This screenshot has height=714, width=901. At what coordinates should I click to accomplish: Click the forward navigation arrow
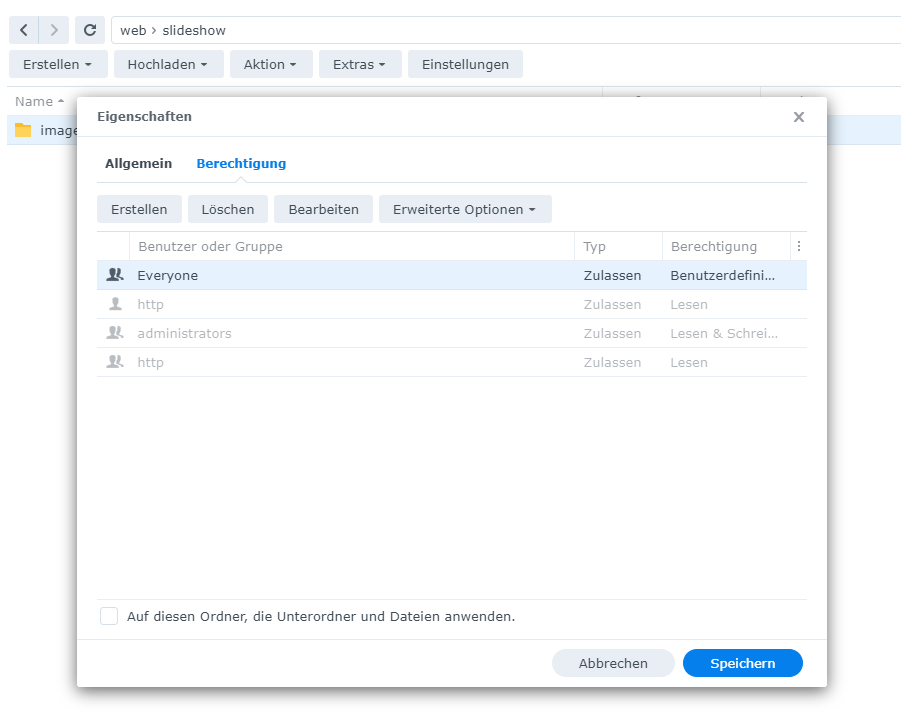pos(54,30)
